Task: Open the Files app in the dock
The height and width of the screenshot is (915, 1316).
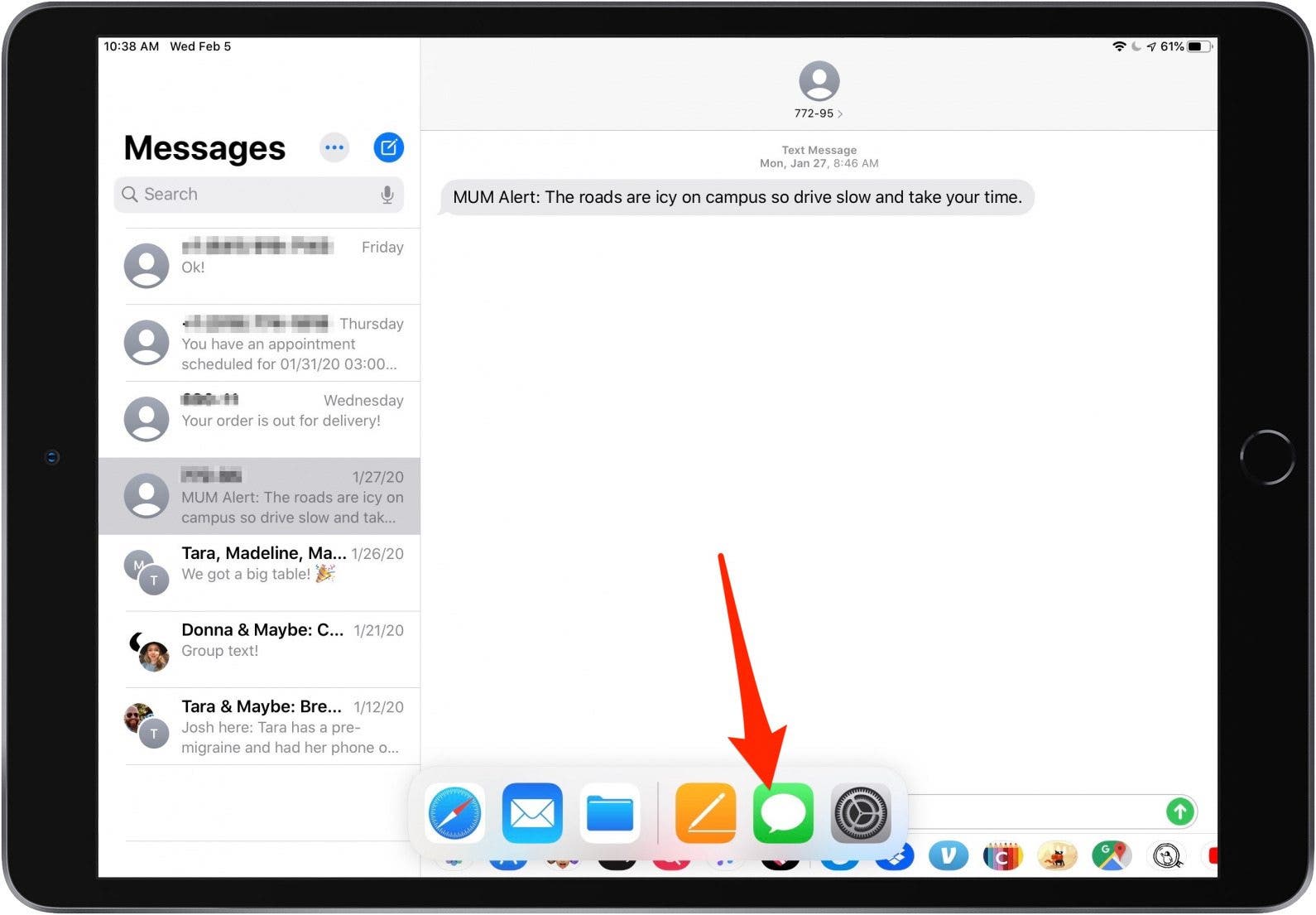Action: coord(610,813)
